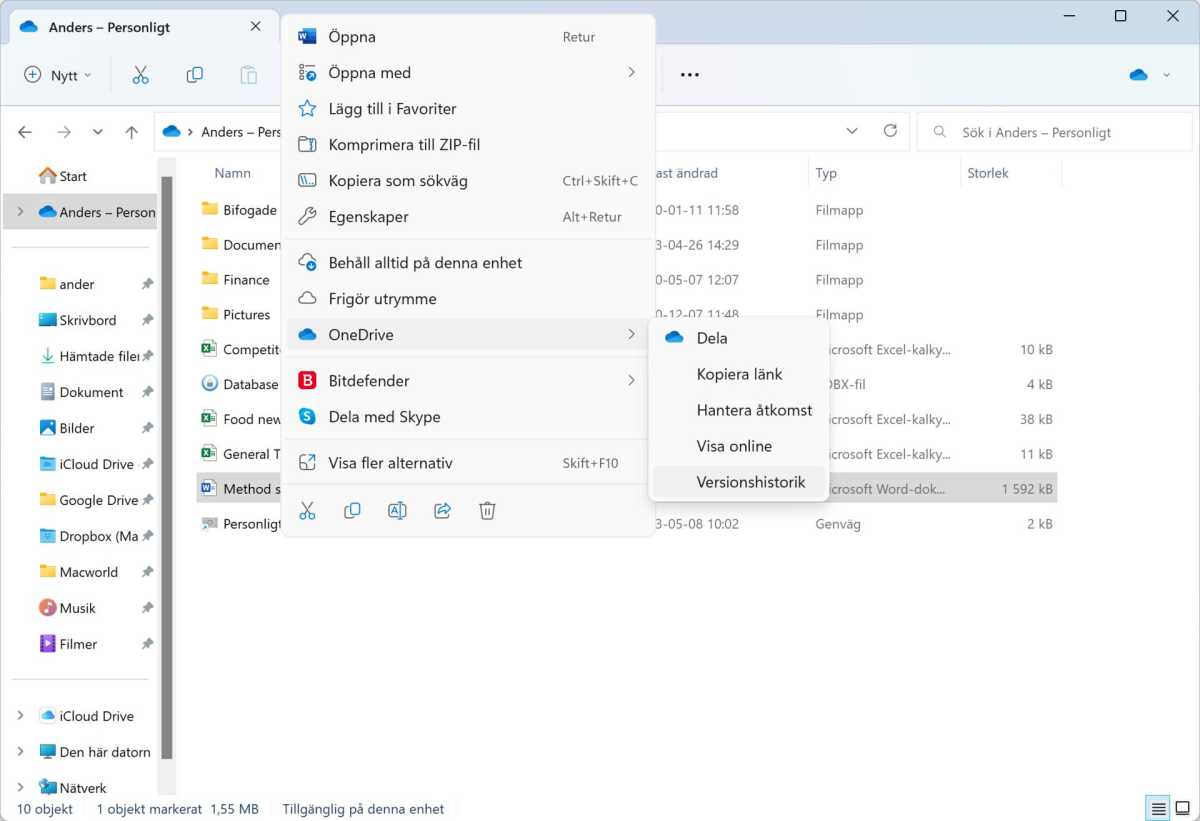
Task: Open the three-dots more options menu
Action: [690, 75]
